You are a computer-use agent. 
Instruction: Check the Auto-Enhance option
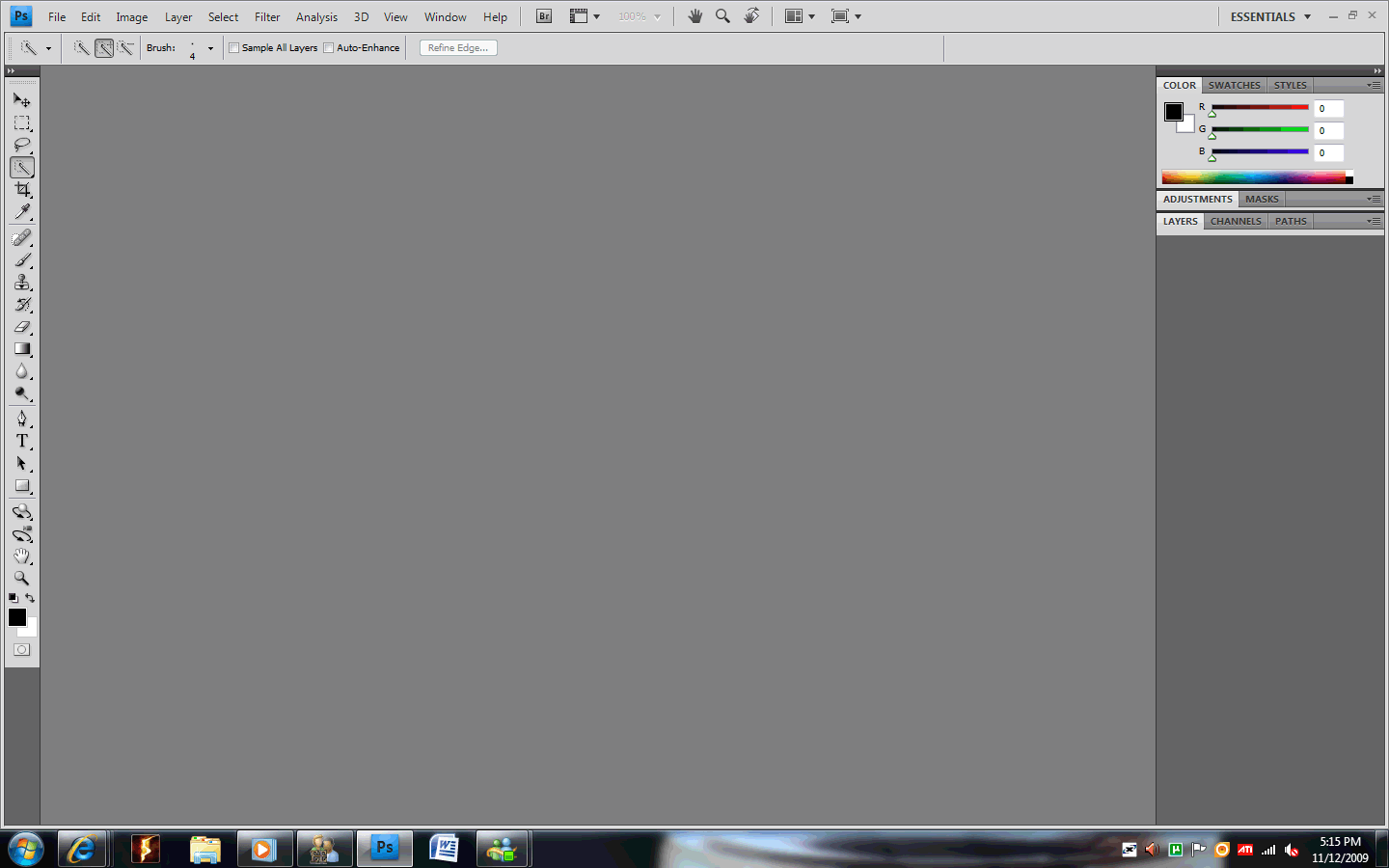click(x=329, y=48)
